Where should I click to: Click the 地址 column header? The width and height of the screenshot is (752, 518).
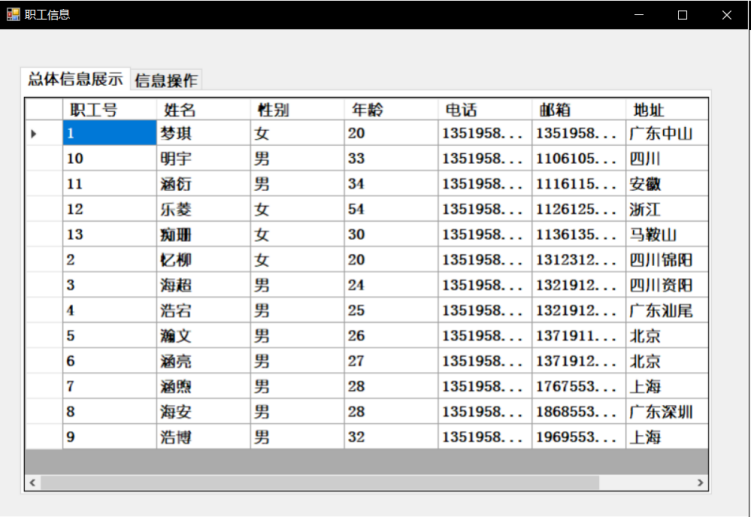pos(667,110)
